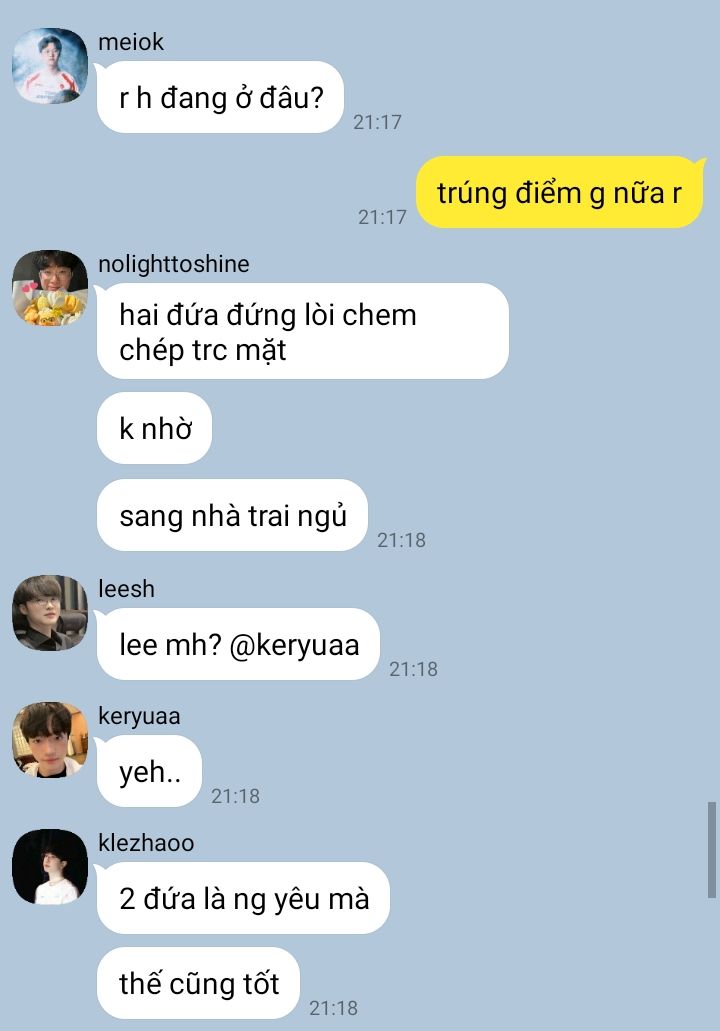Tap the nolighttoshine sender name
Screen dimensions: 720x1031
point(174,264)
